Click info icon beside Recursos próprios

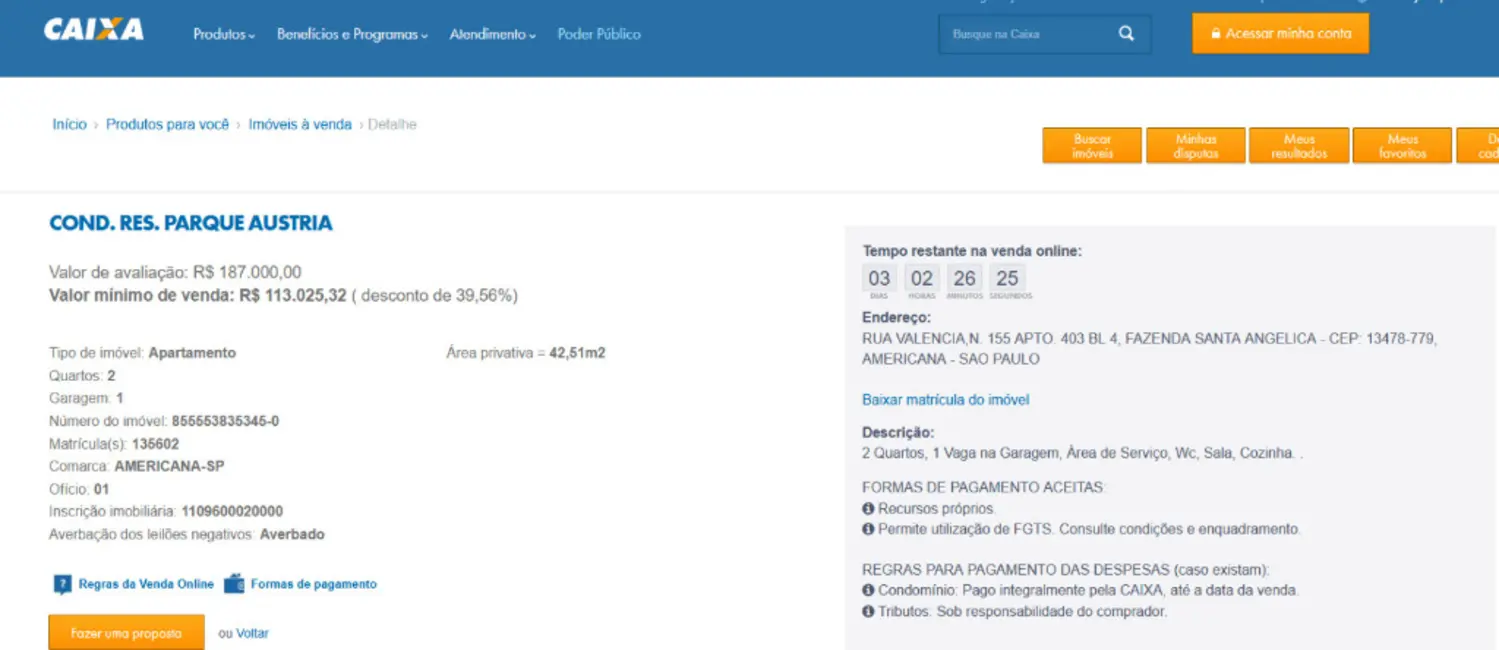[868, 509]
